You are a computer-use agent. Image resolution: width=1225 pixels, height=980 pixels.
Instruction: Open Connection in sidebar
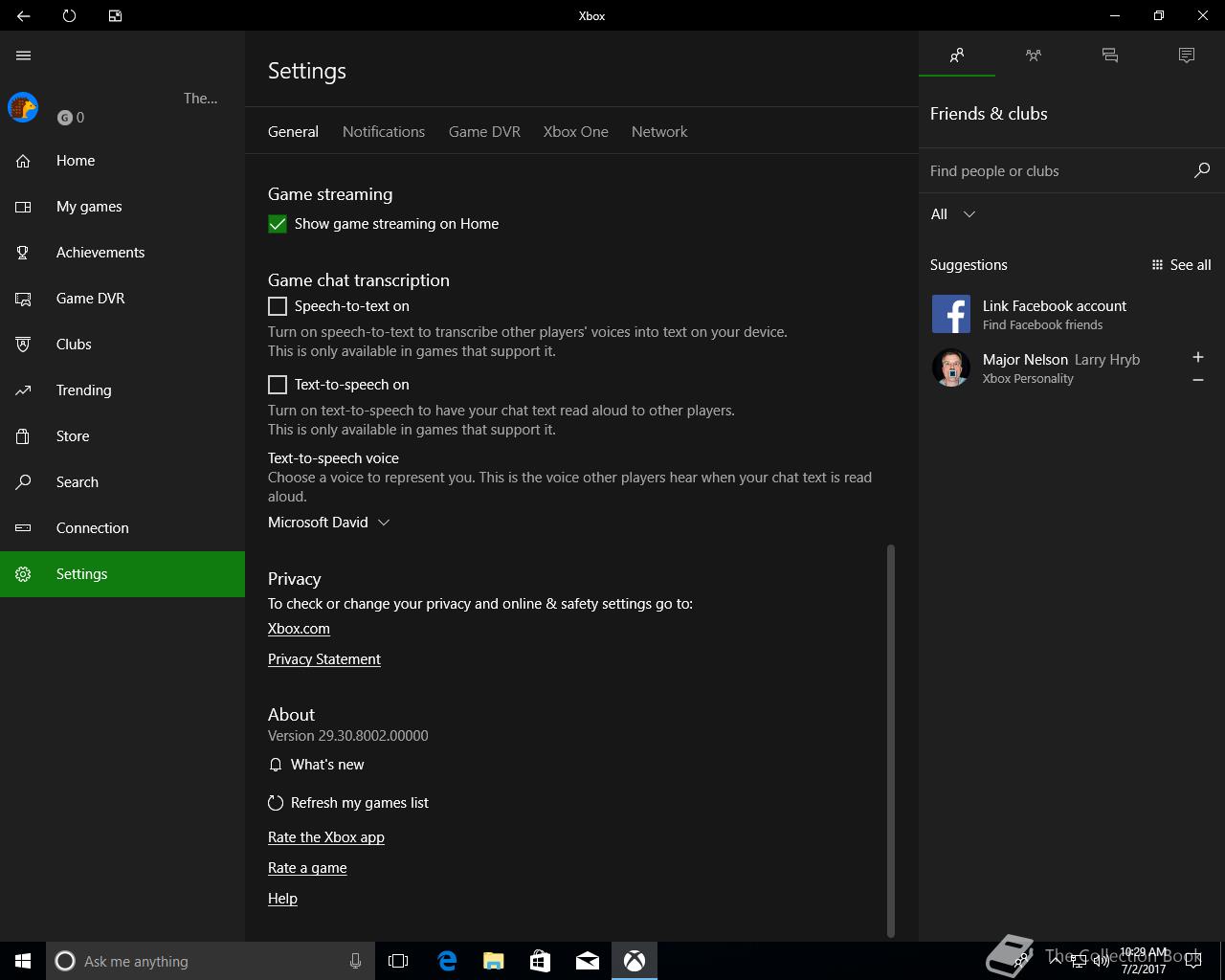[x=122, y=528]
